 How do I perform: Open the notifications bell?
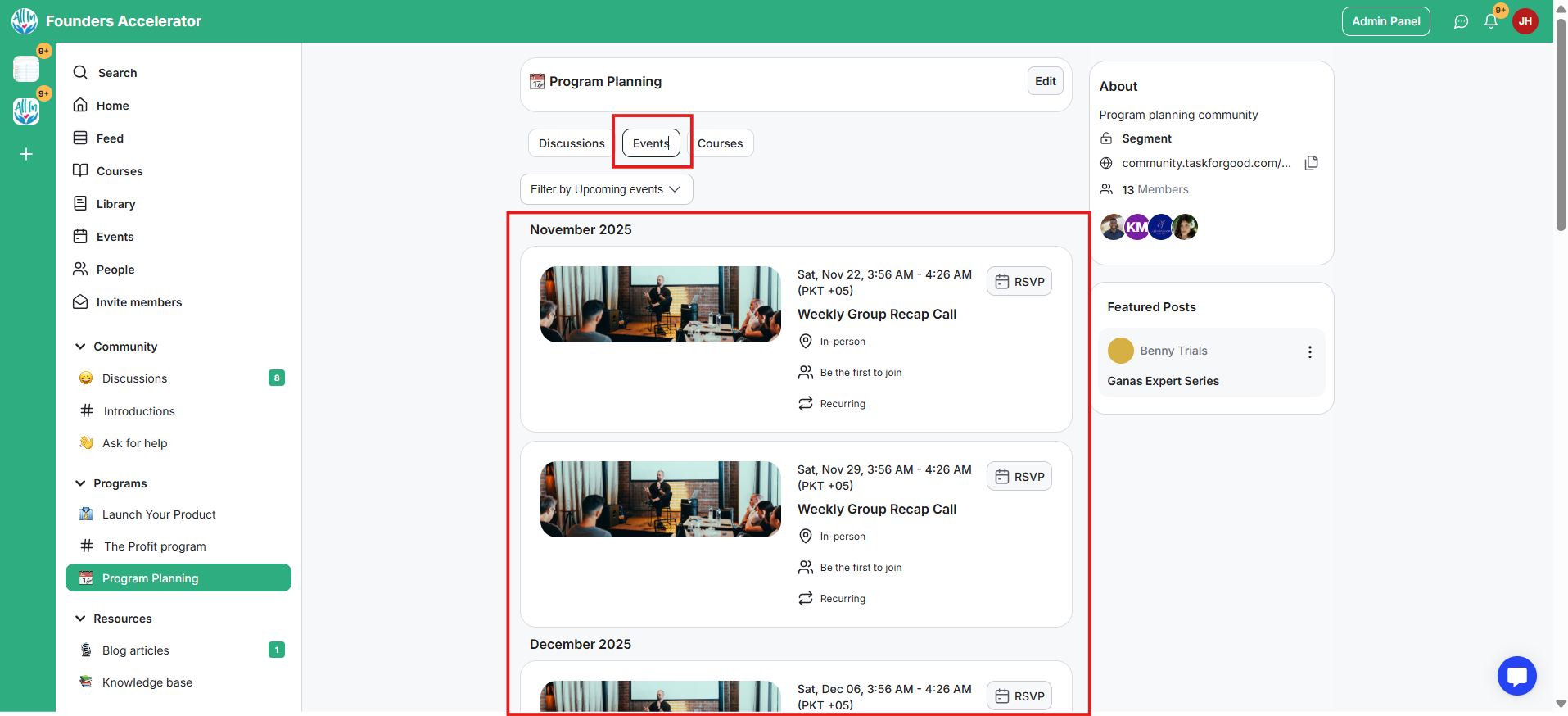[1491, 21]
